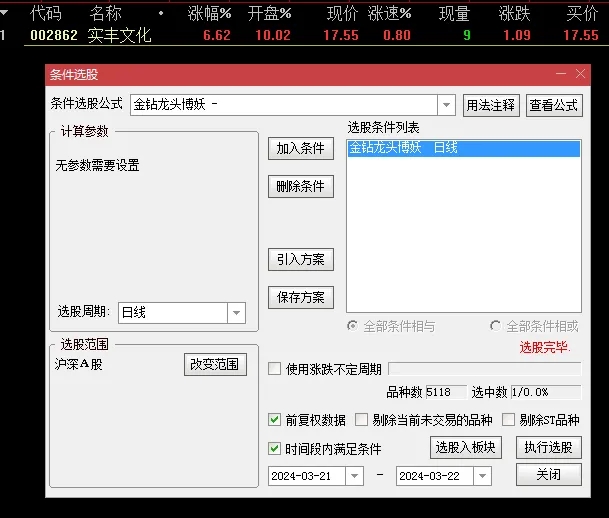
Task: Uncheck the 前复权数据 checkbox
Action: pos(275,420)
